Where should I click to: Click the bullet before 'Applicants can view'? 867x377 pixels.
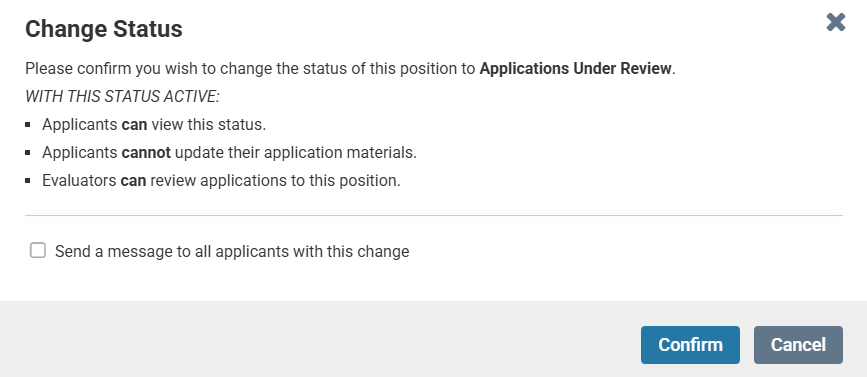pos(28,125)
